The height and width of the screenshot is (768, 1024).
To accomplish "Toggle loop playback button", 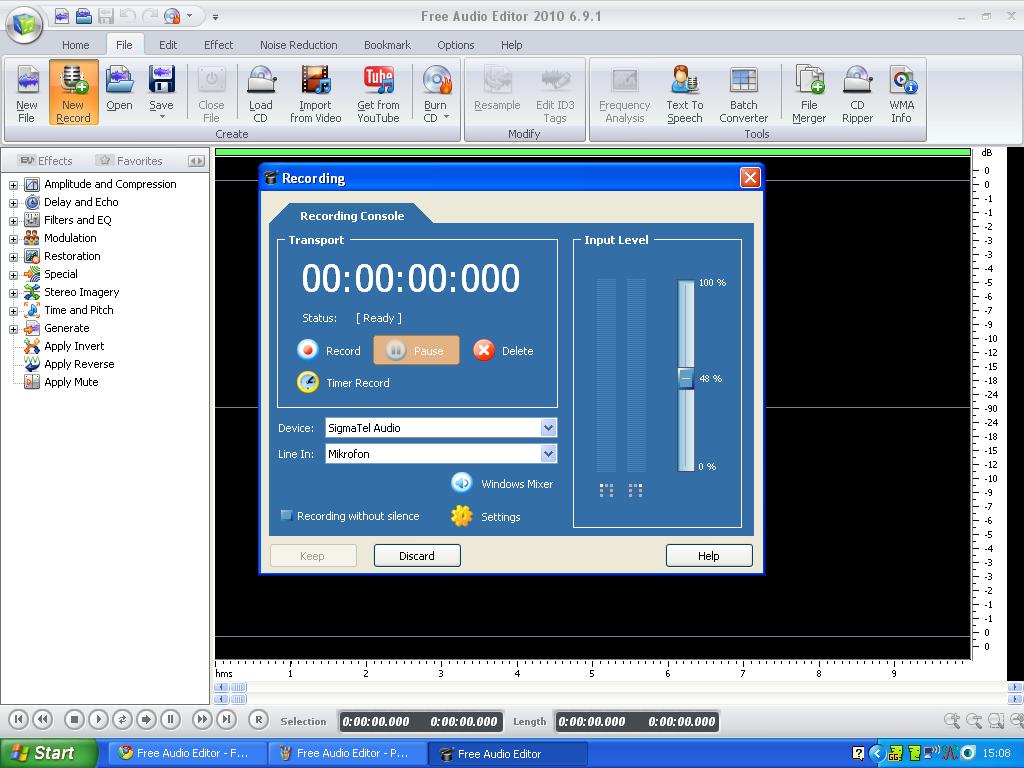I will click(122, 720).
